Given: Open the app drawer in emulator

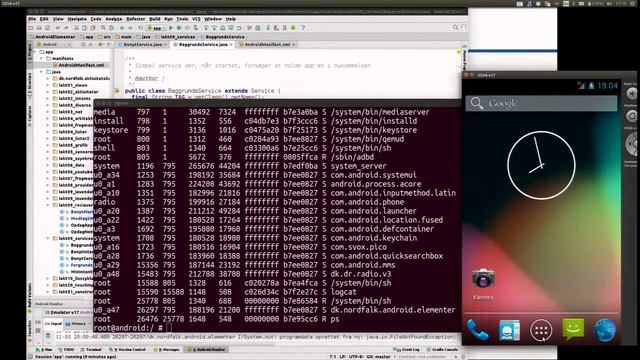Looking at the screenshot, I should point(541,330).
